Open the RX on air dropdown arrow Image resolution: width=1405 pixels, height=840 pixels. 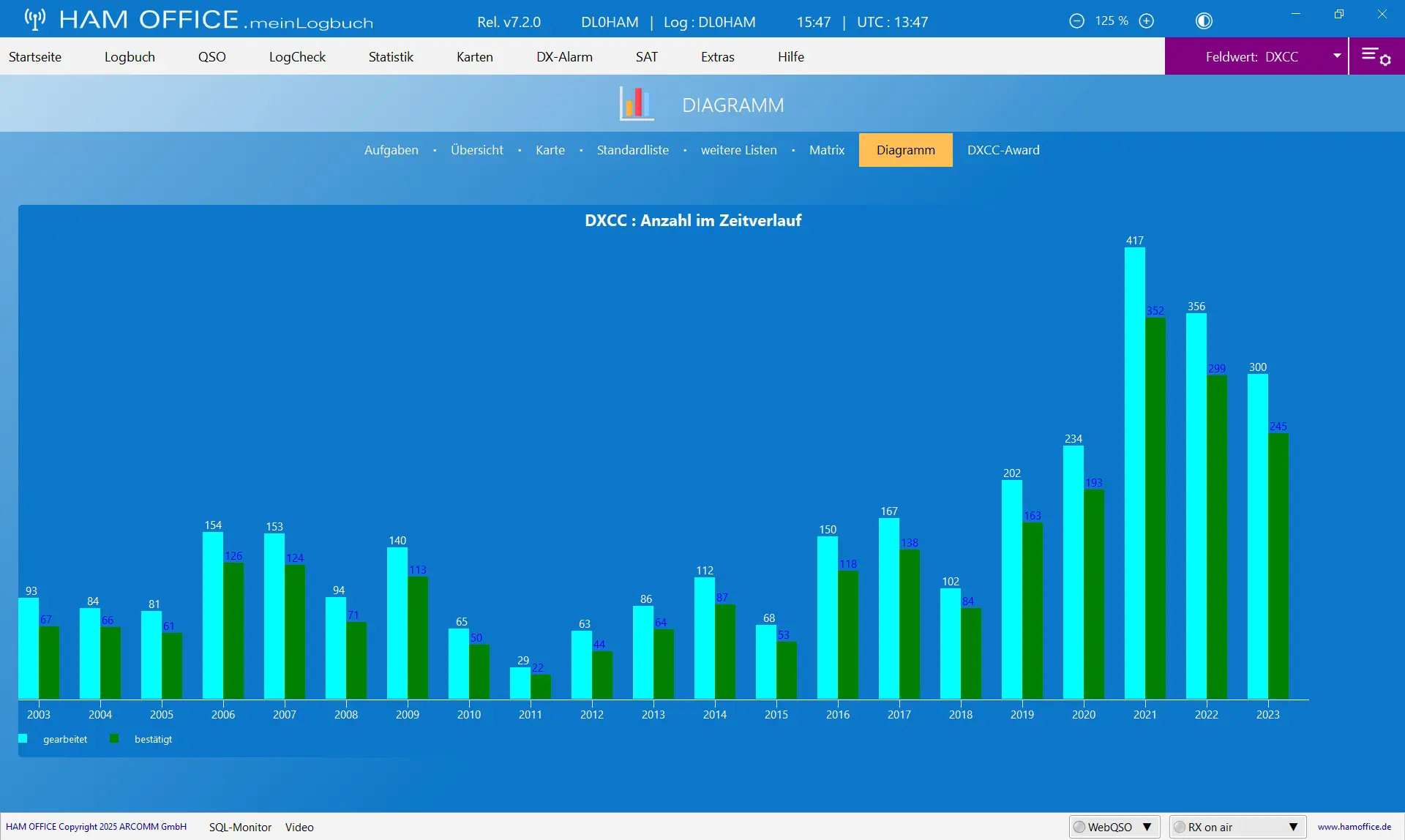[1294, 827]
